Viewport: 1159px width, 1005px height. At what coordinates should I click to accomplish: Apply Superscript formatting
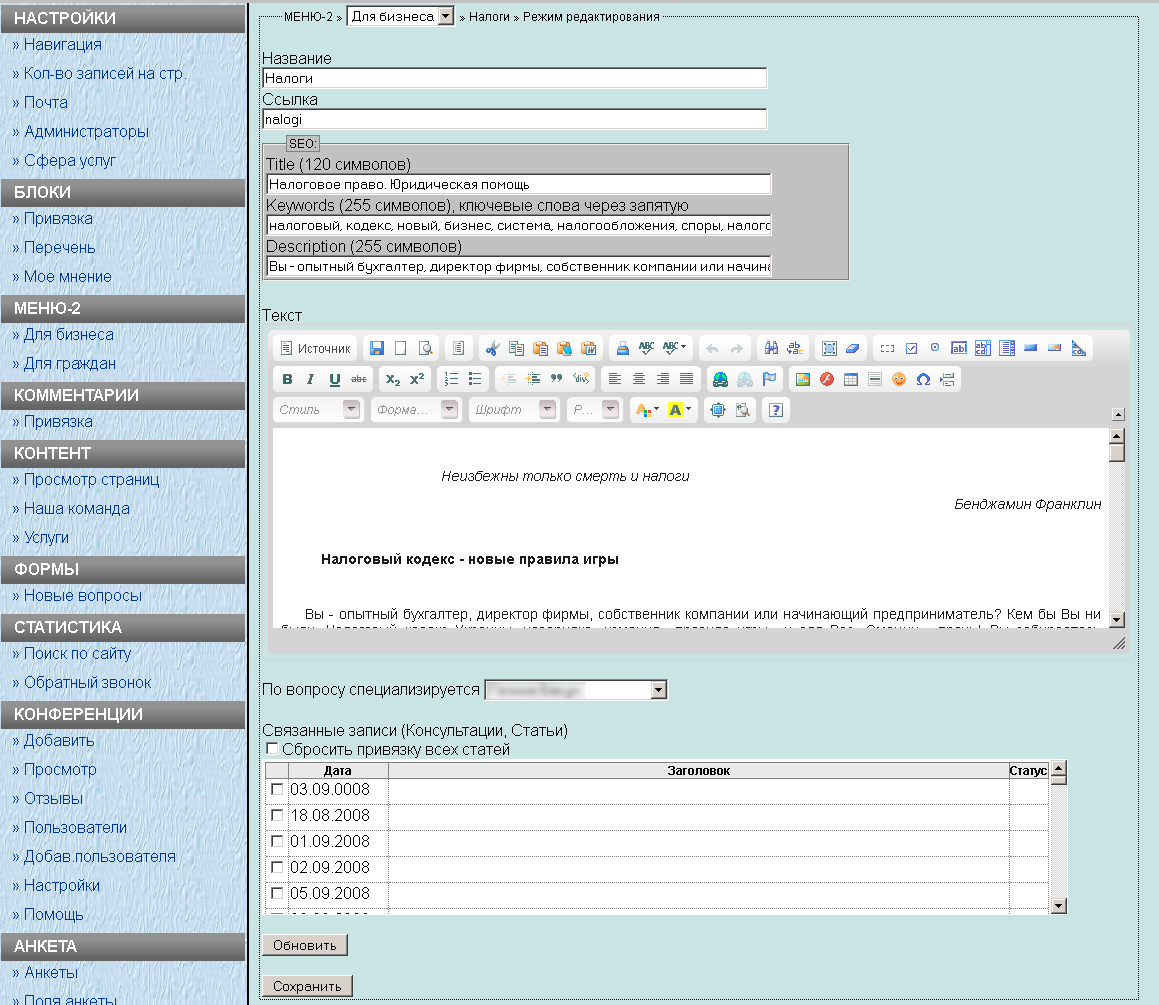(417, 379)
